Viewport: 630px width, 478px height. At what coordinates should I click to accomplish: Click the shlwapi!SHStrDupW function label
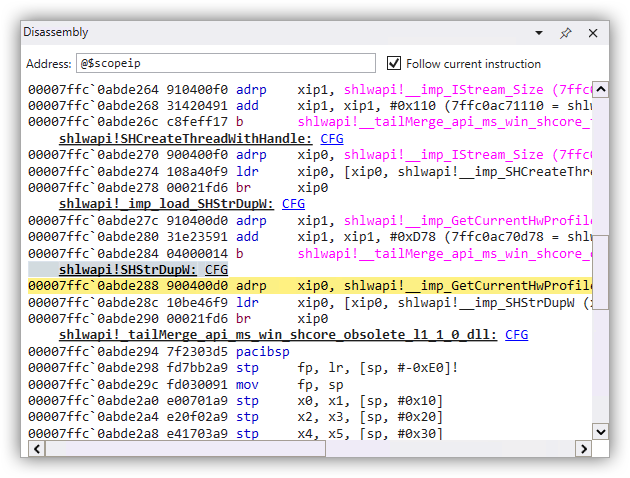(130, 269)
